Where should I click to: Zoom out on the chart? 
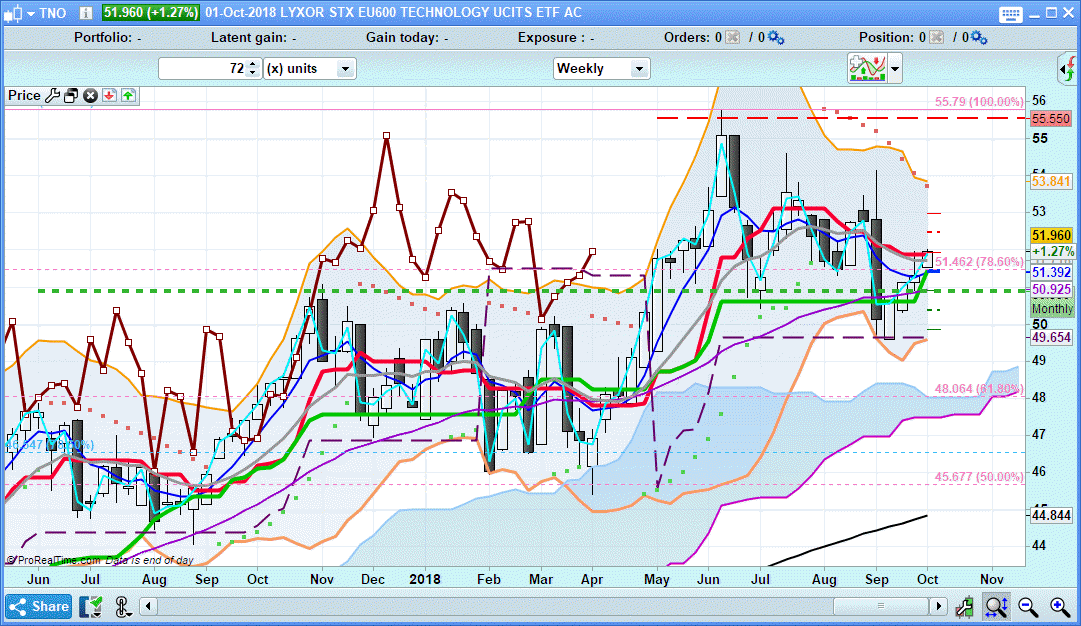tap(1029, 607)
